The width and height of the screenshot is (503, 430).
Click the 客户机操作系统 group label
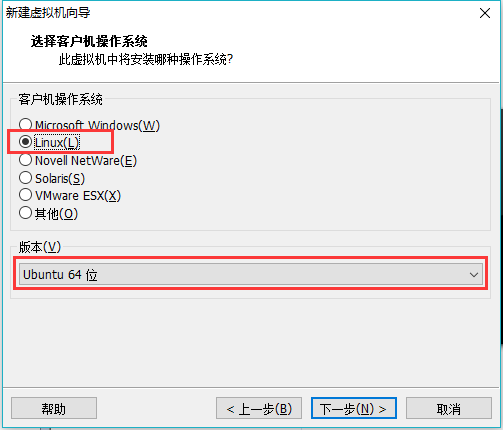[x=60, y=99]
